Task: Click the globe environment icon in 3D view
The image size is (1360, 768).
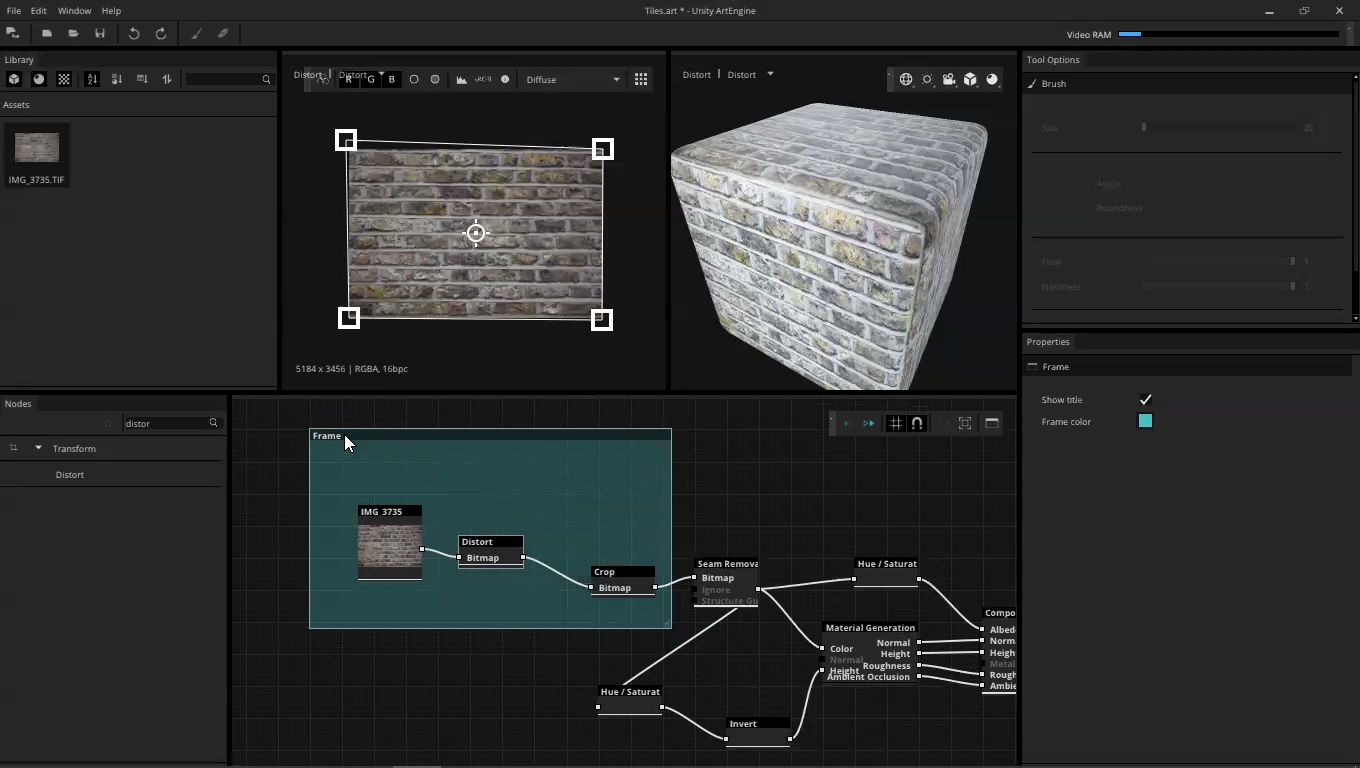Action: [906, 79]
